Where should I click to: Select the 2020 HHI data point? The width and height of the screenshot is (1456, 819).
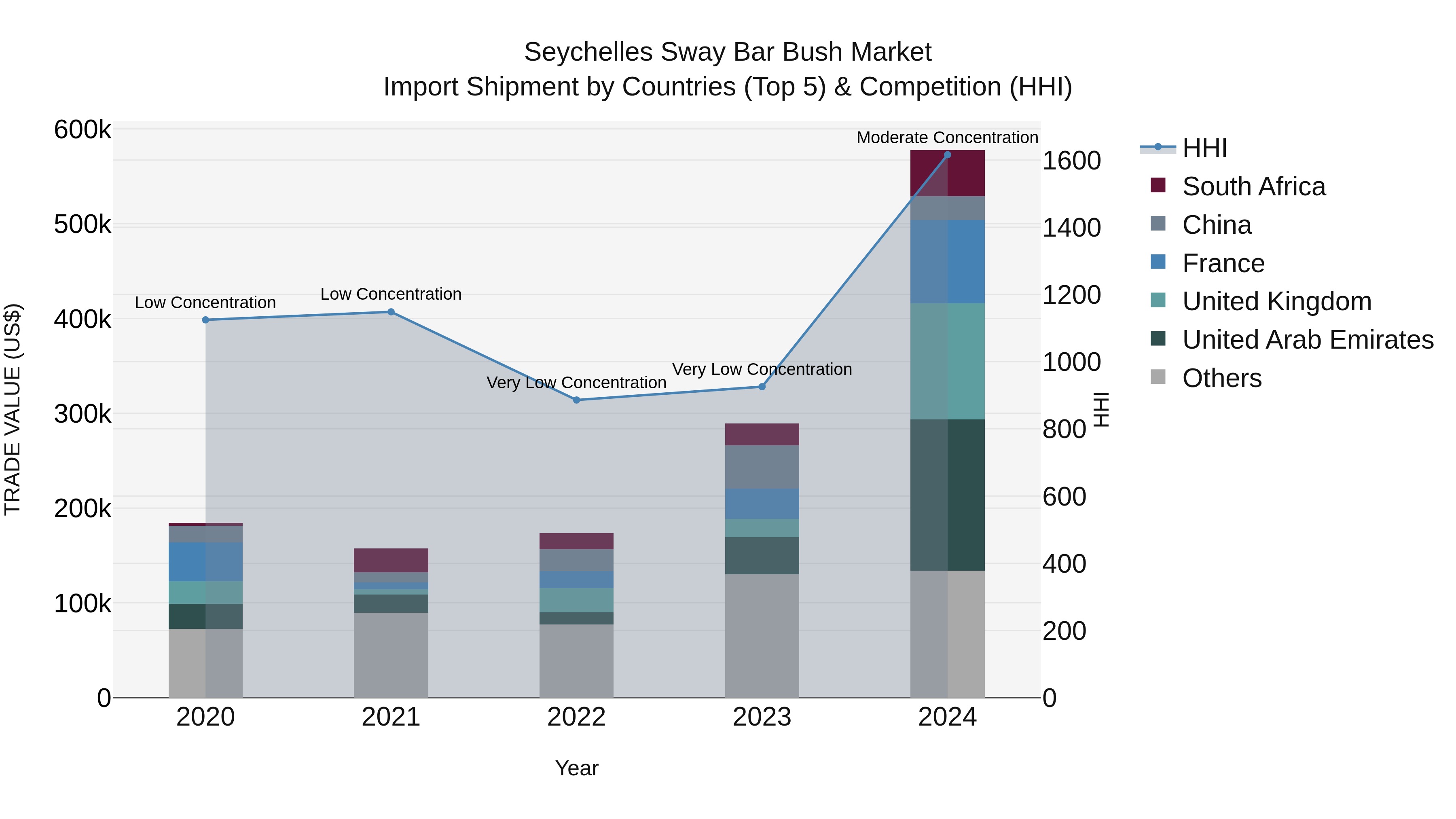pos(206,320)
